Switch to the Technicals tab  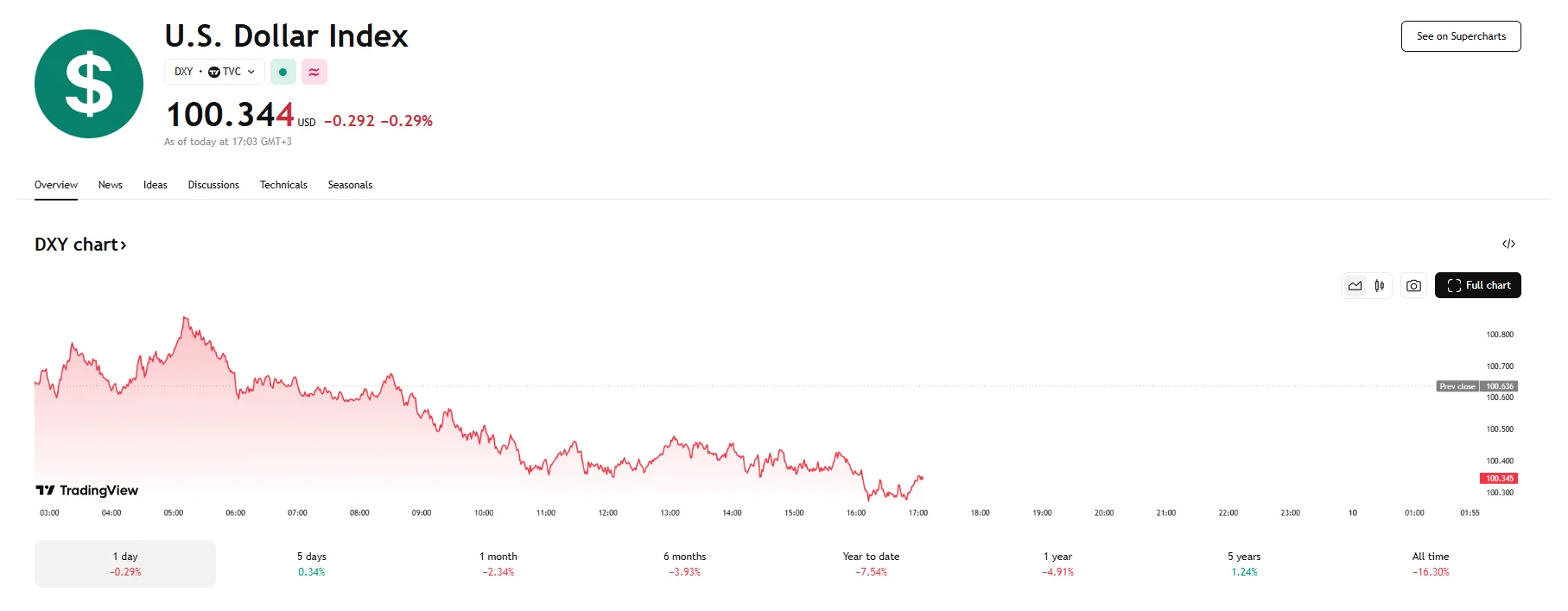(x=283, y=185)
